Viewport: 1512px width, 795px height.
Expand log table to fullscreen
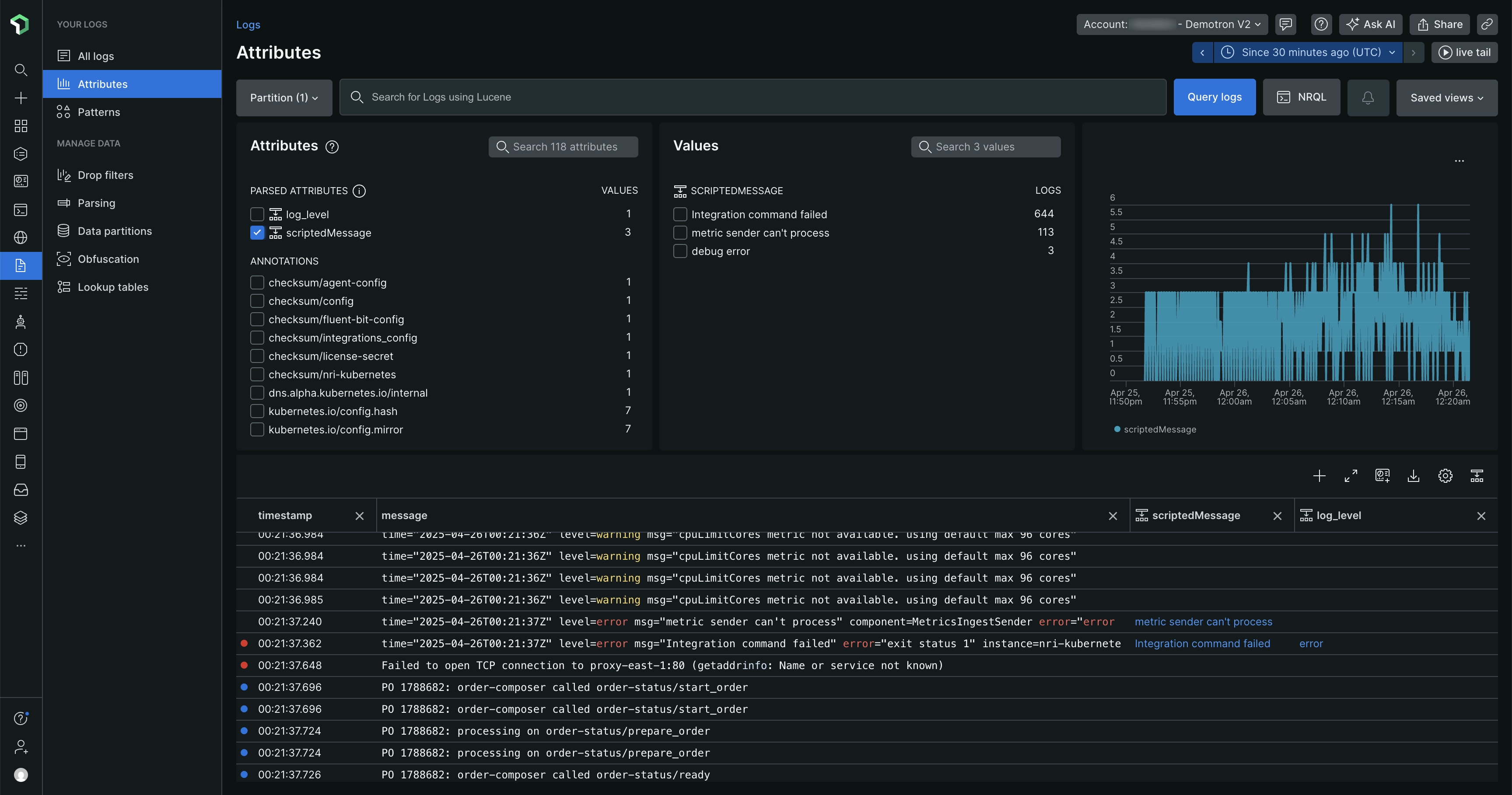(1351, 476)
